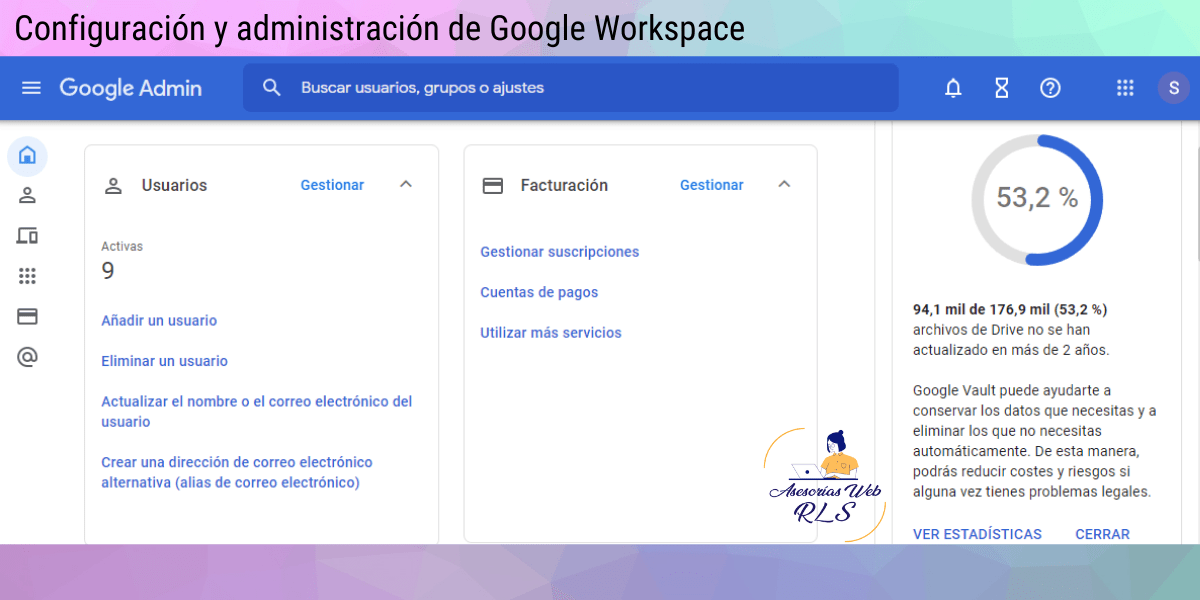Open the account avatar S
This screenshot has height=600, width=1200.
coord(1173,88)
